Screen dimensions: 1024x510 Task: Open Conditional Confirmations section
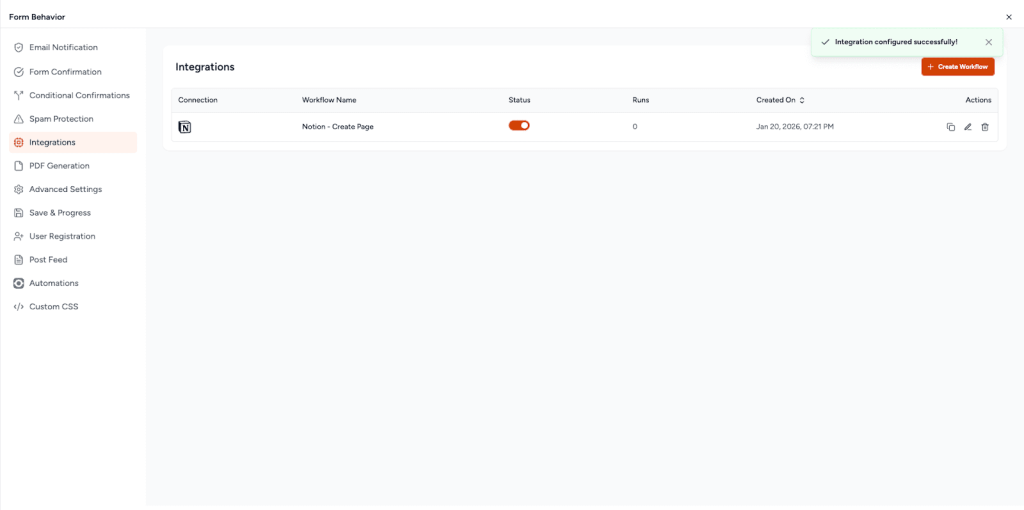click(79, 96)
